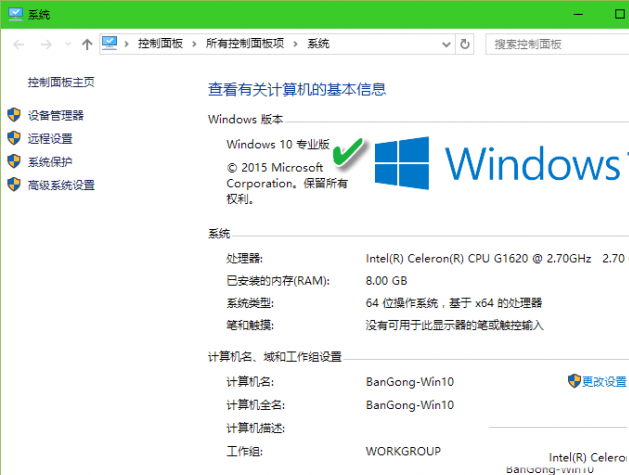Open 系统保护 link
Image resolution: width=629 pixels, height=475 pixels.
tap(50, 162)
